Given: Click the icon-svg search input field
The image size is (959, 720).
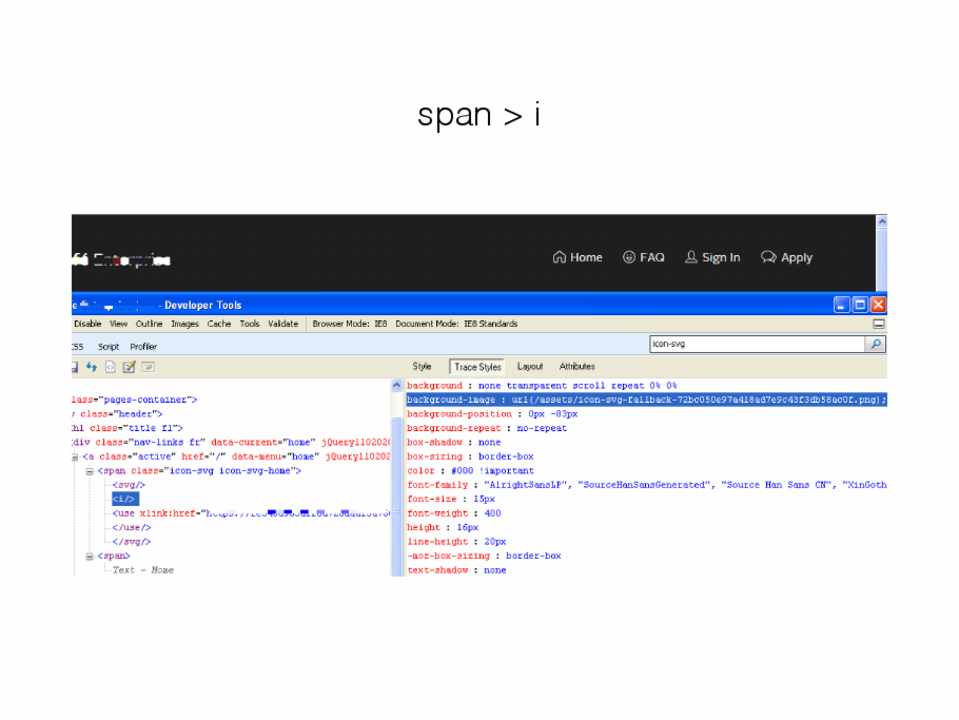Looking at the screenshot, I should tap(755, 344).
